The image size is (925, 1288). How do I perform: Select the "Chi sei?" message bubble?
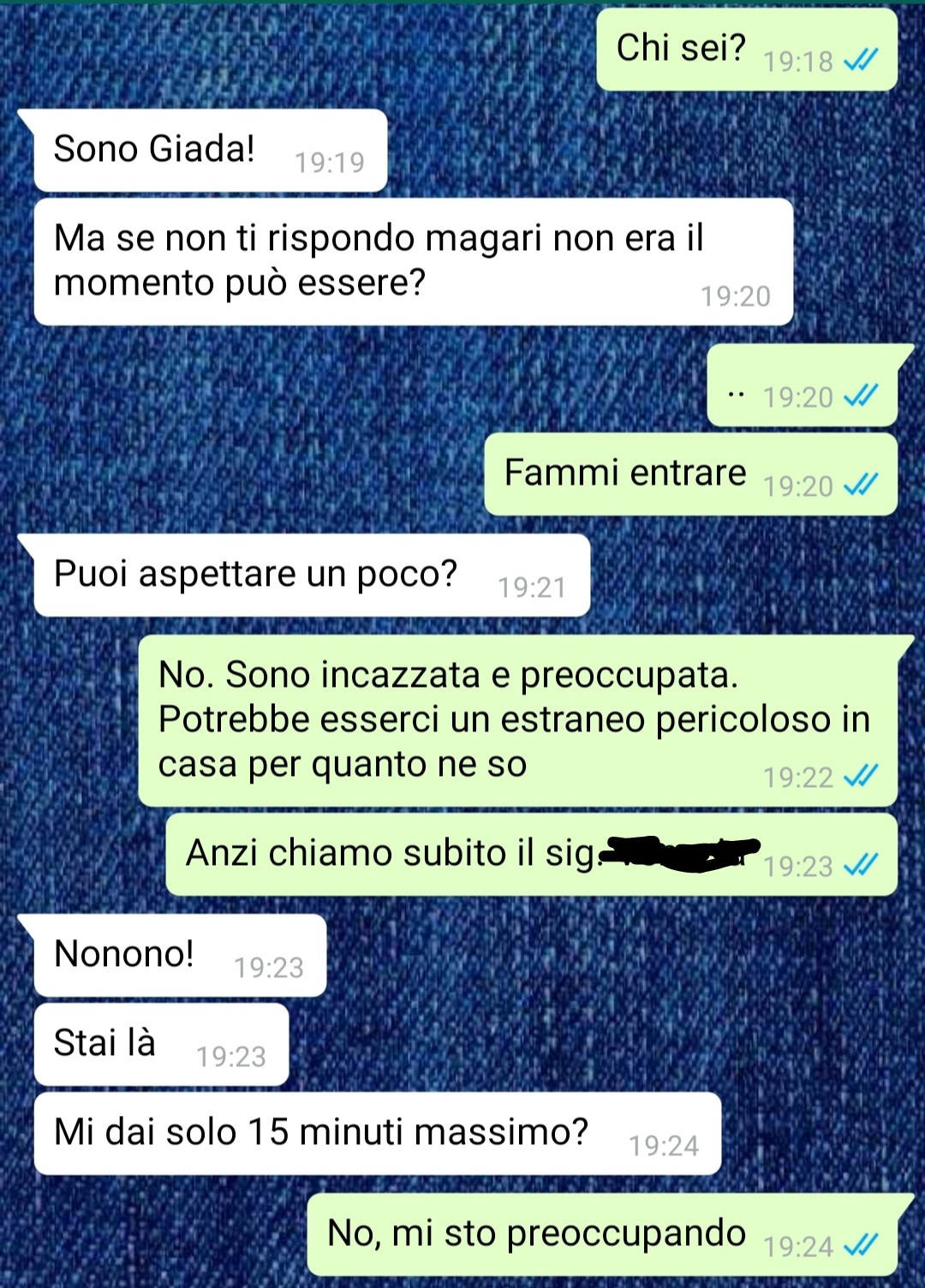[x=747, y=50]
